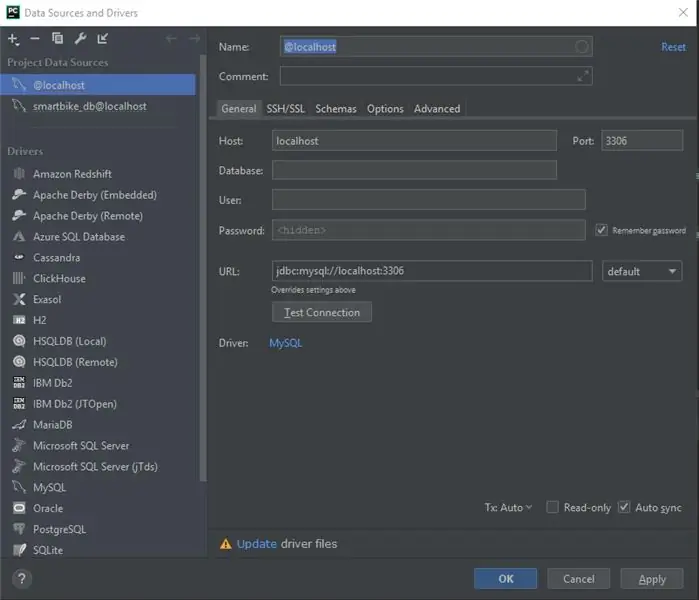
Task: Remove selected data source with minus icon
Action: click(x=35, y=39)
